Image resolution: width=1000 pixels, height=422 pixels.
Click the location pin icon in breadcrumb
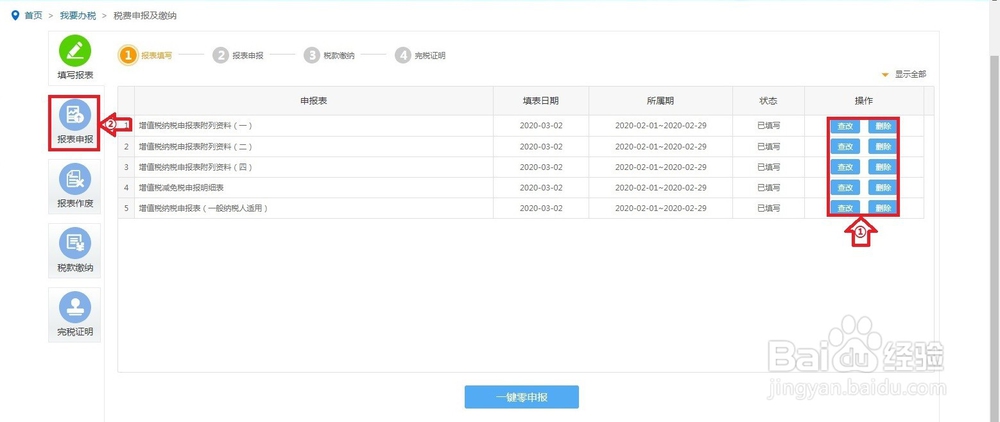(15, 15)
